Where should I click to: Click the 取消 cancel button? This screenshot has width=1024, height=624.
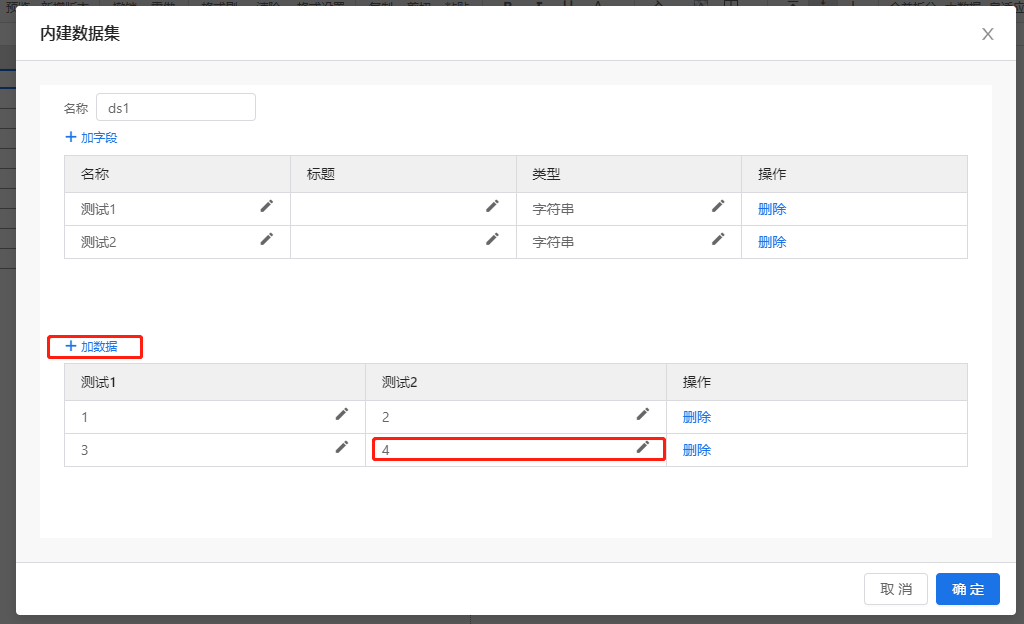(x=895, y=589)
